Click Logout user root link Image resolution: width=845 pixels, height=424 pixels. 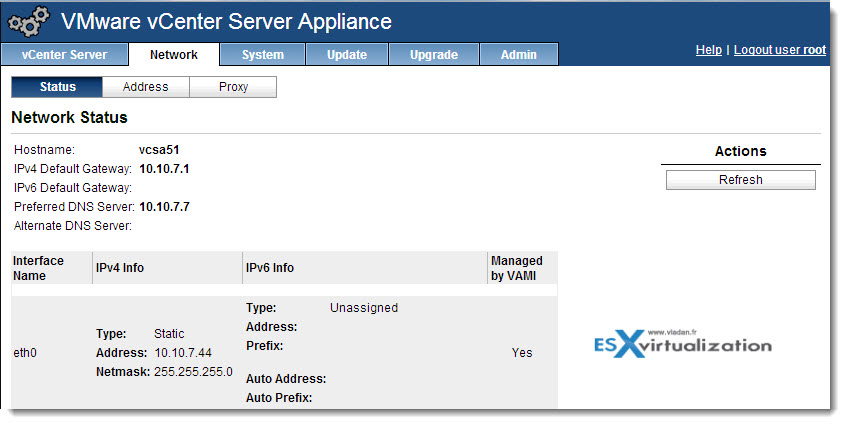(x=780, y=50)
